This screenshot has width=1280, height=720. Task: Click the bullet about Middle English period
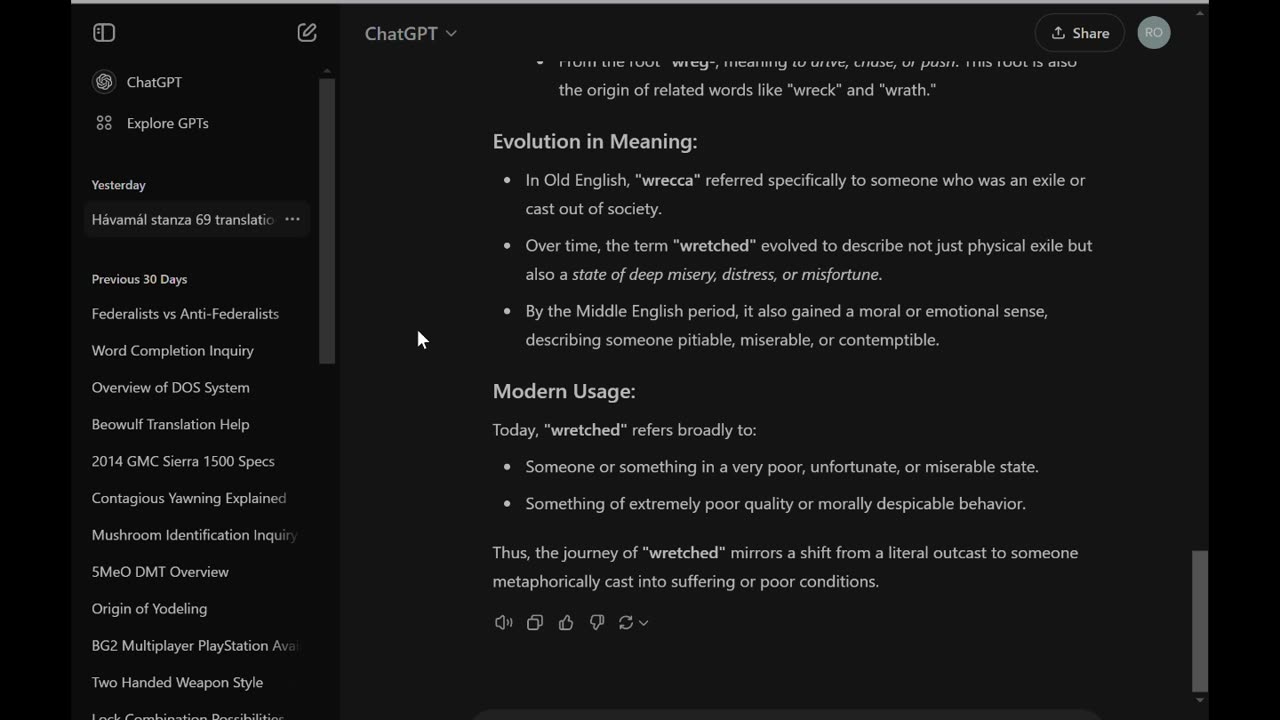[x=787, y=325]
